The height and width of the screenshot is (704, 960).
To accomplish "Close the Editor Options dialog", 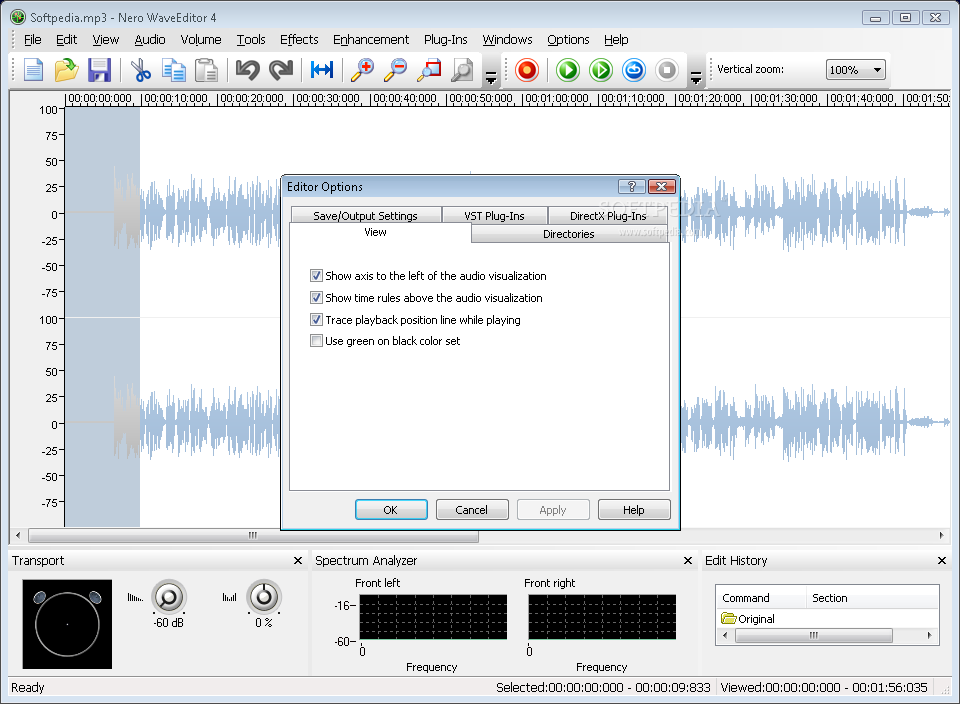I will [662, 186].
